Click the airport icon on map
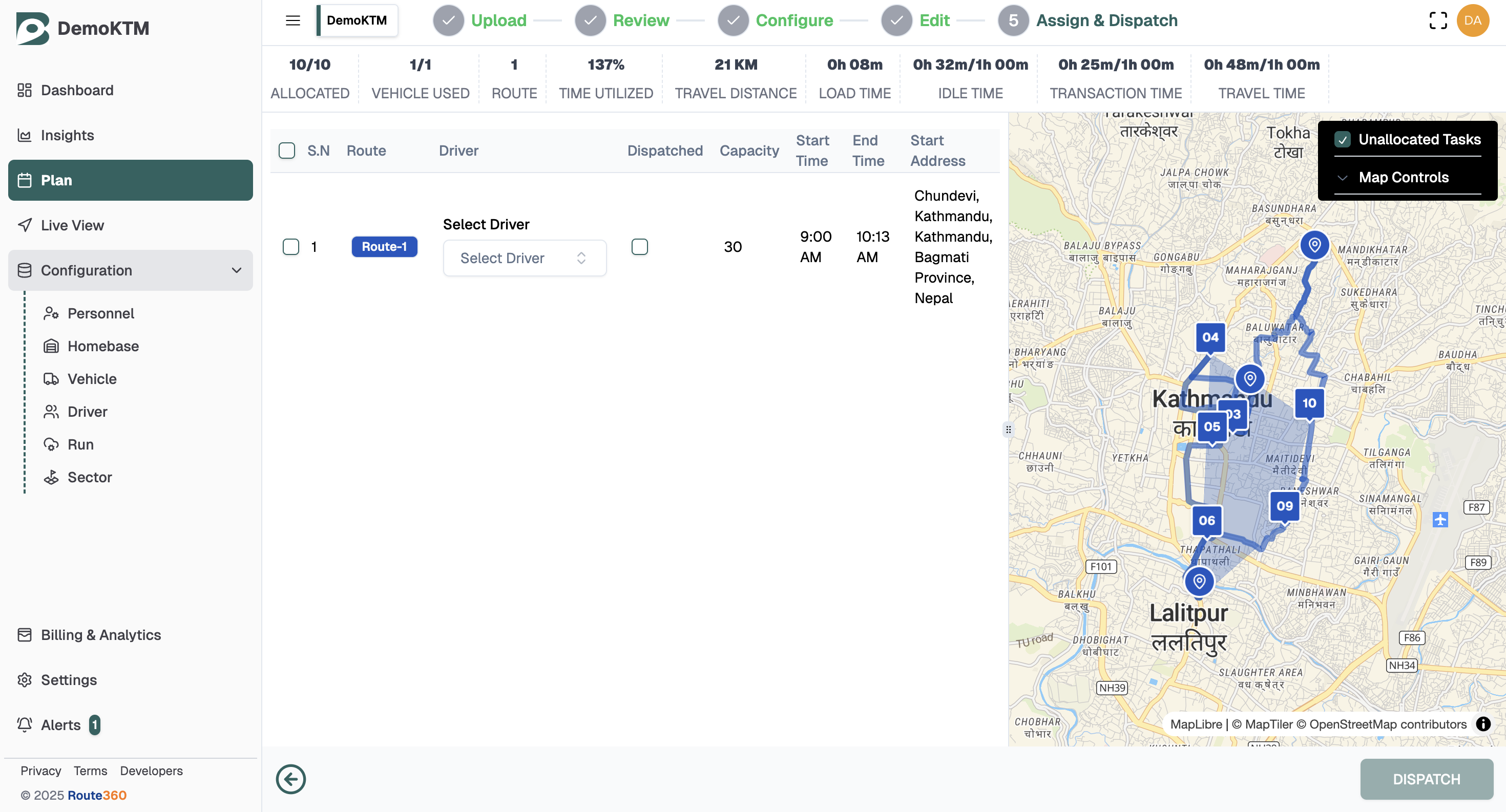The width and height of the screenshot is (1506, 812). [1440, 519]
